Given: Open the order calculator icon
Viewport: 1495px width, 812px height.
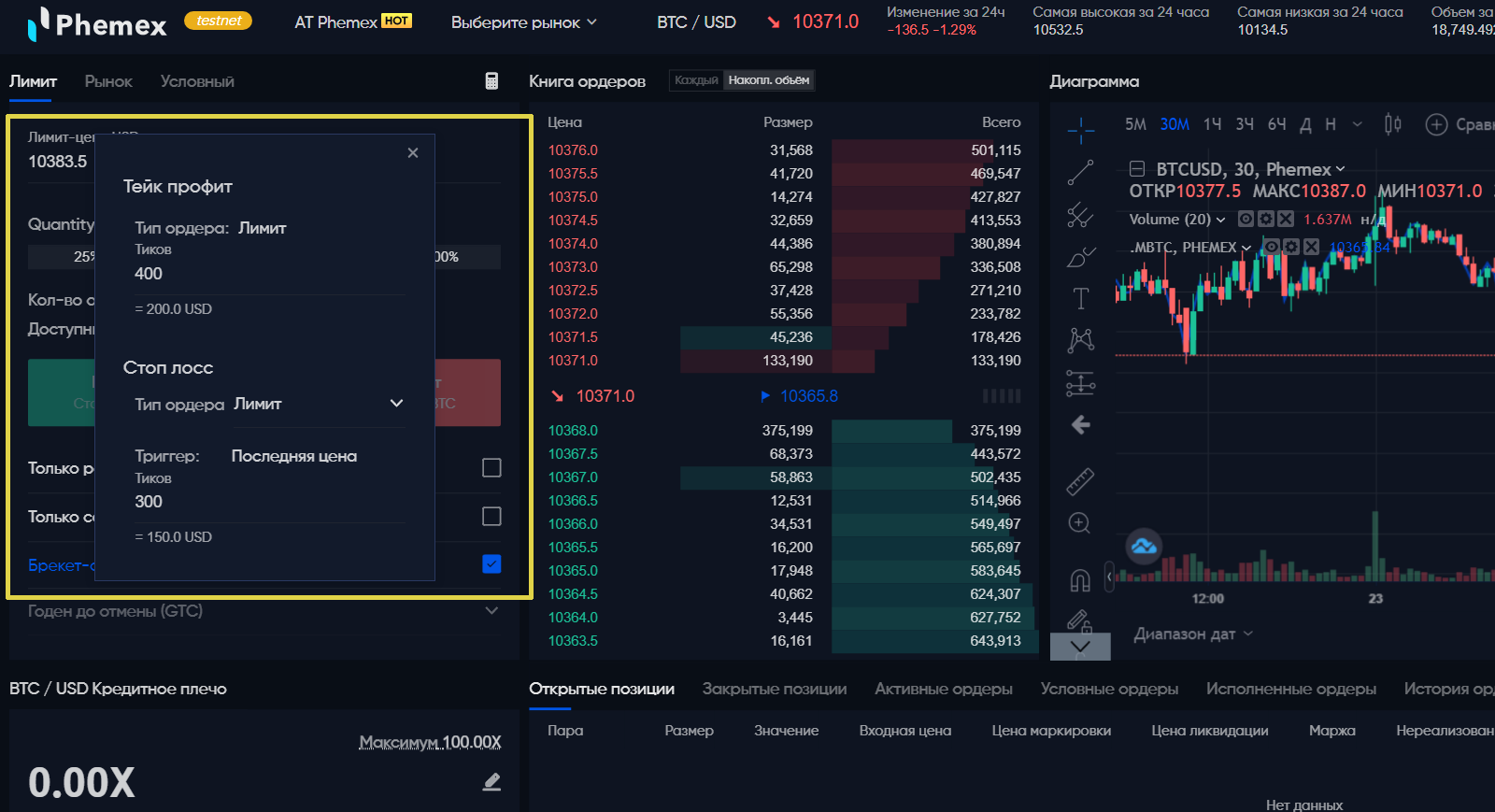Looking at the screenshot, I should click(x=491, y=81).
